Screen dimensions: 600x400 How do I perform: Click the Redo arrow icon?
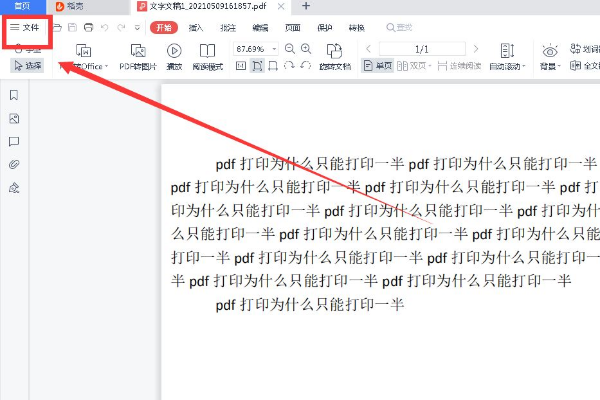(121, 28)
